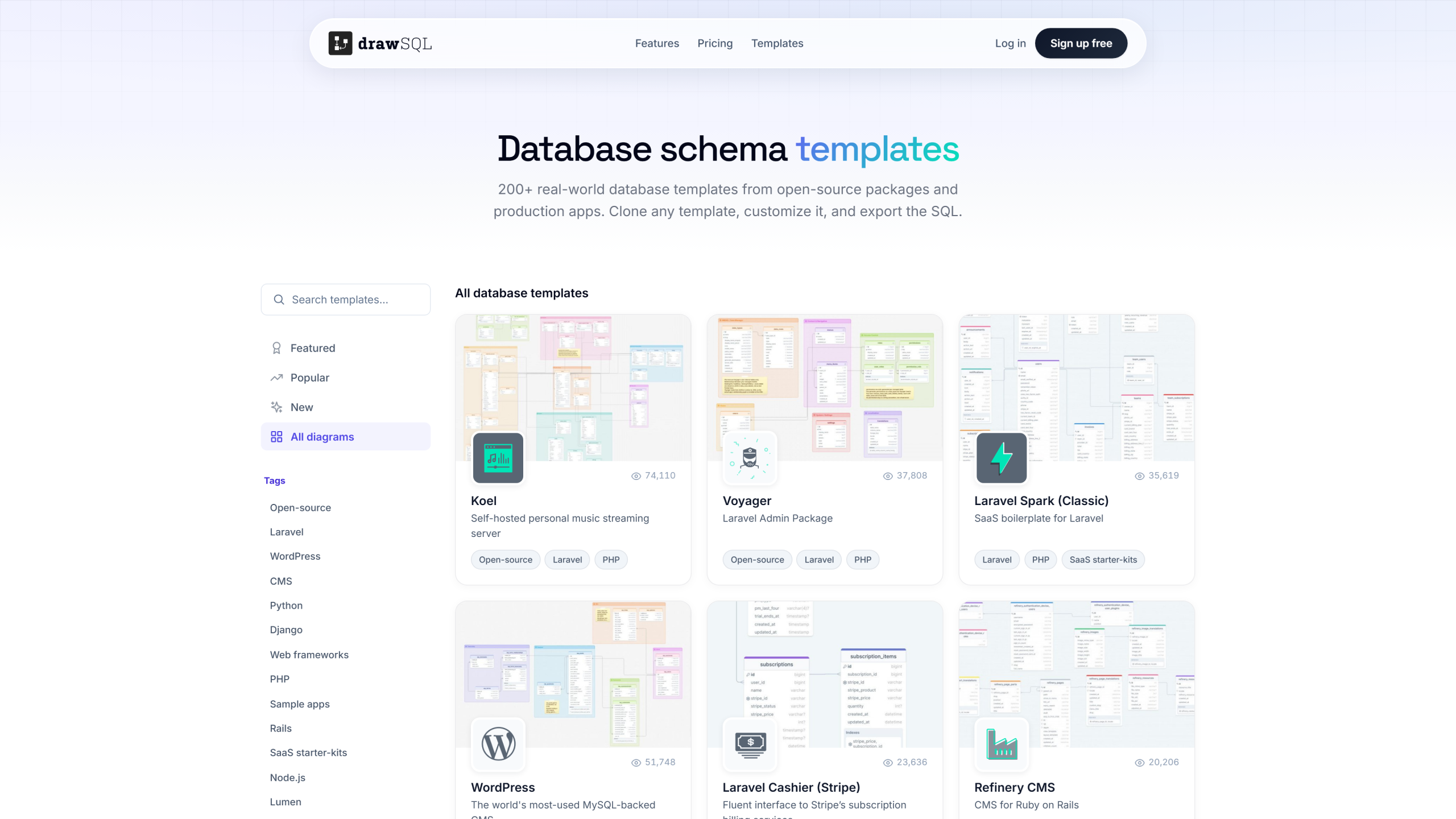Open the Laravel Cashier dollar bill icon
The image size is (1456, 819).
[750, 744]
